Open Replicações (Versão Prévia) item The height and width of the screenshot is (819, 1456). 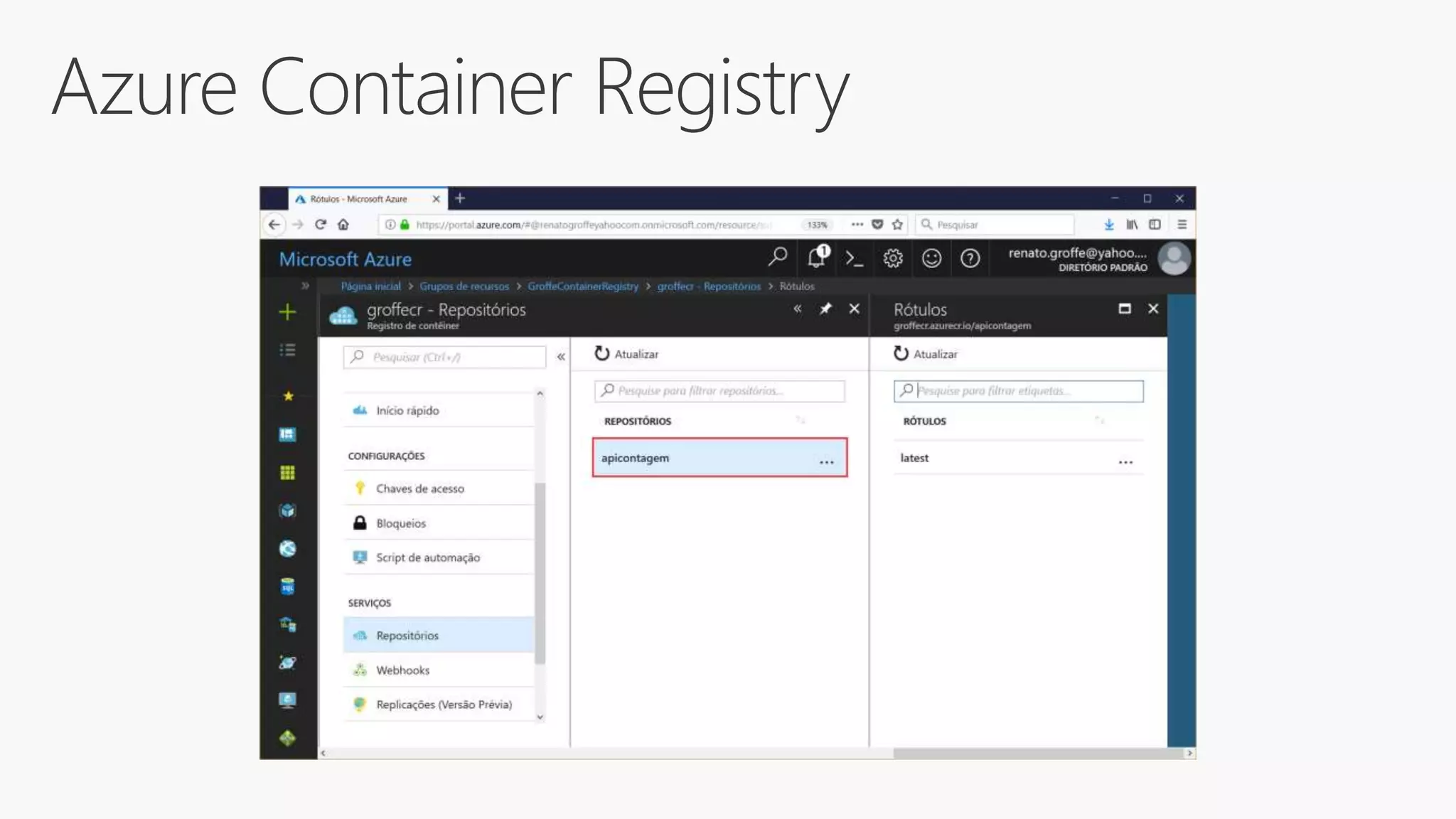(x=439, y=705)
